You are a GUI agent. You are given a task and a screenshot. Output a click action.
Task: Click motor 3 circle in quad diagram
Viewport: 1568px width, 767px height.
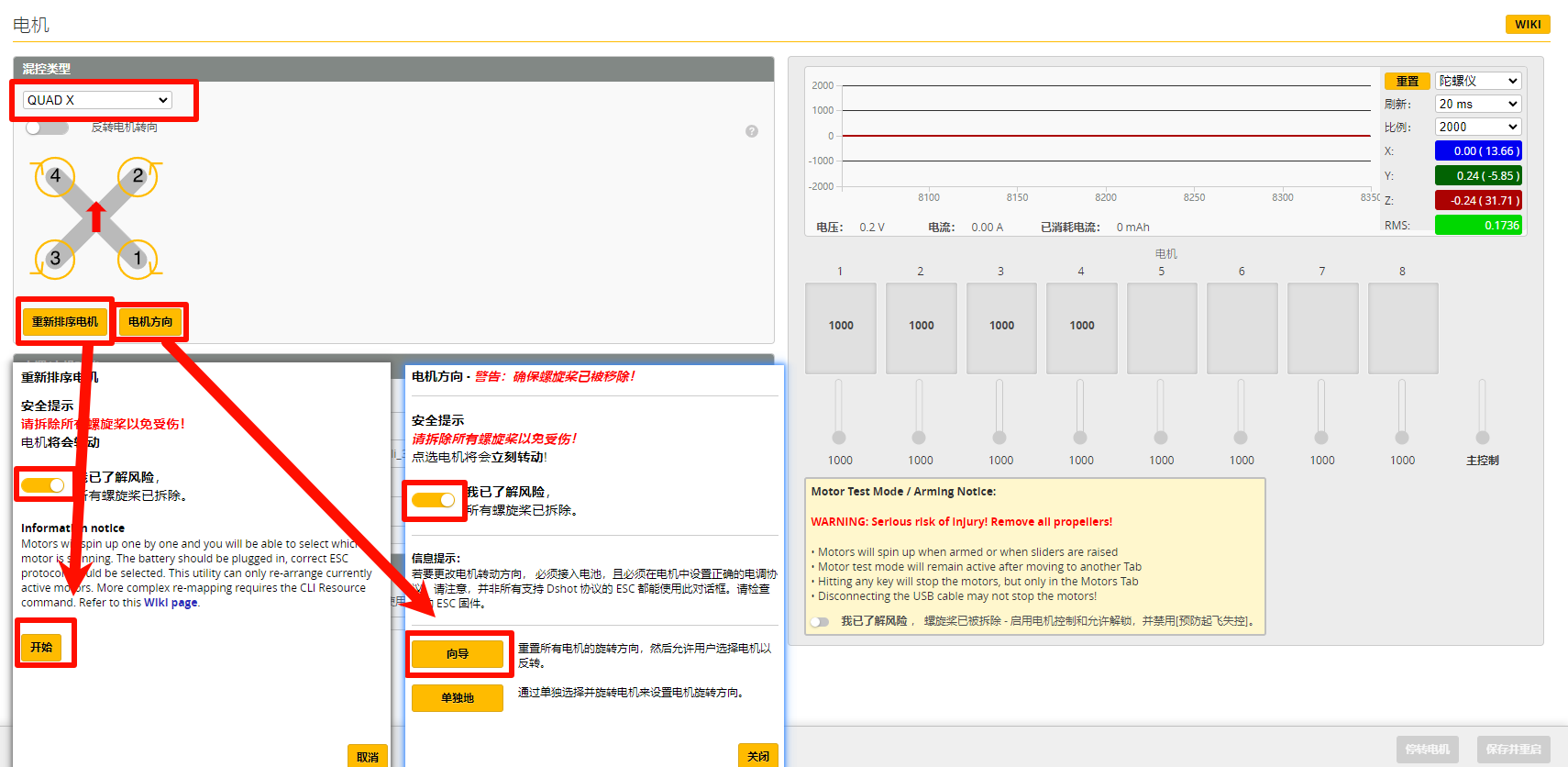pyautogui.click(x=55, y=258)
